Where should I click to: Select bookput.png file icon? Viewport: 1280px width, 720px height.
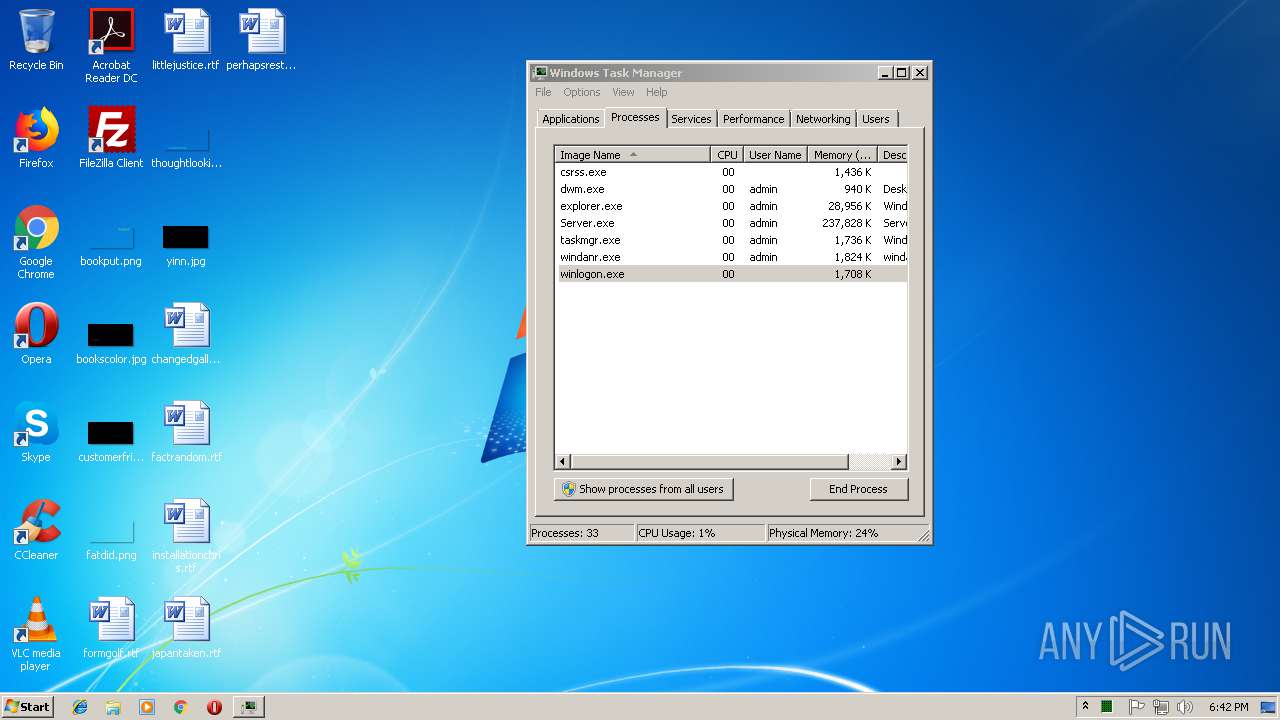[x=111, y=246]
